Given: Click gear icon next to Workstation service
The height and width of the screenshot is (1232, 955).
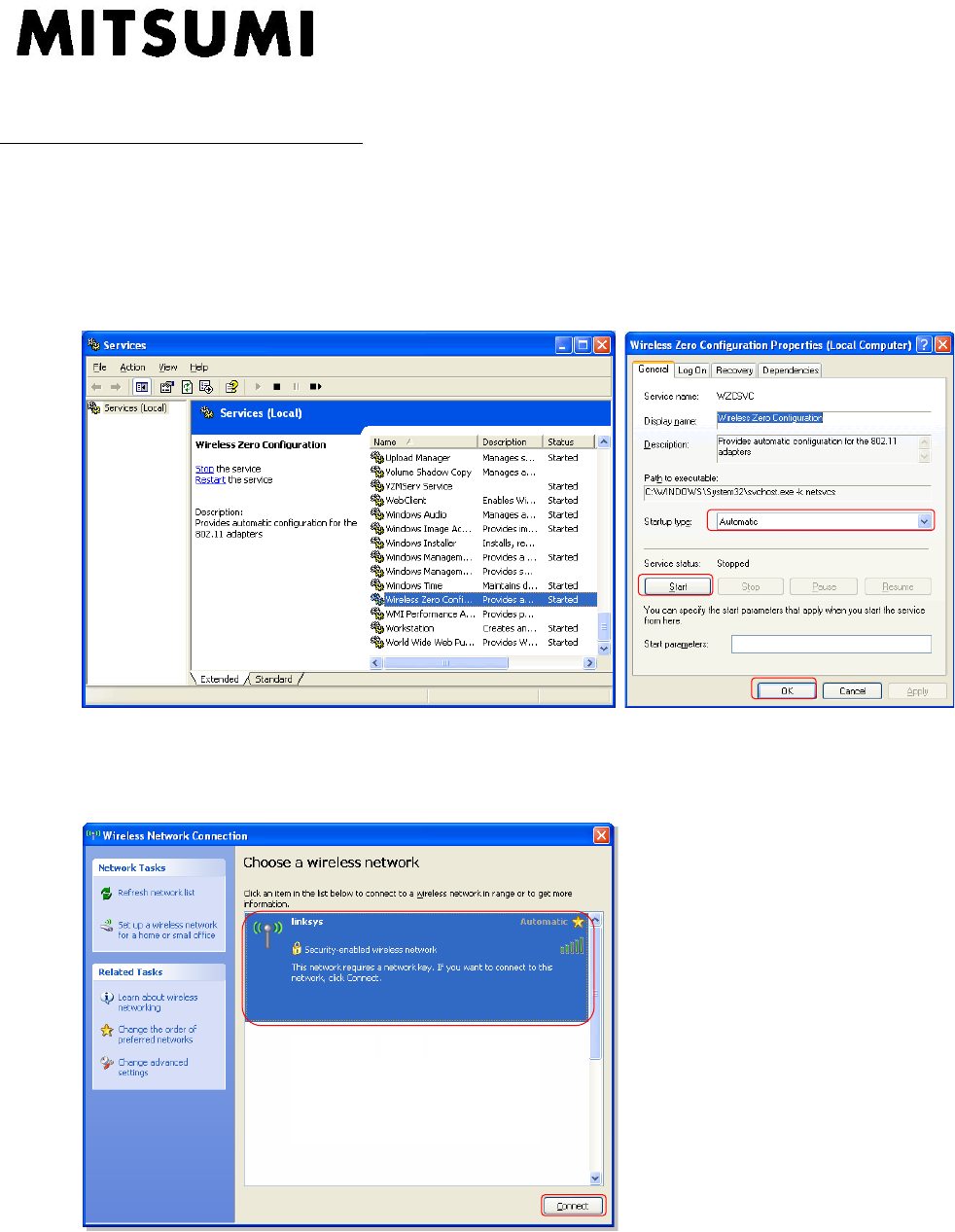Looking at the screenshot, I should point(377,628).
